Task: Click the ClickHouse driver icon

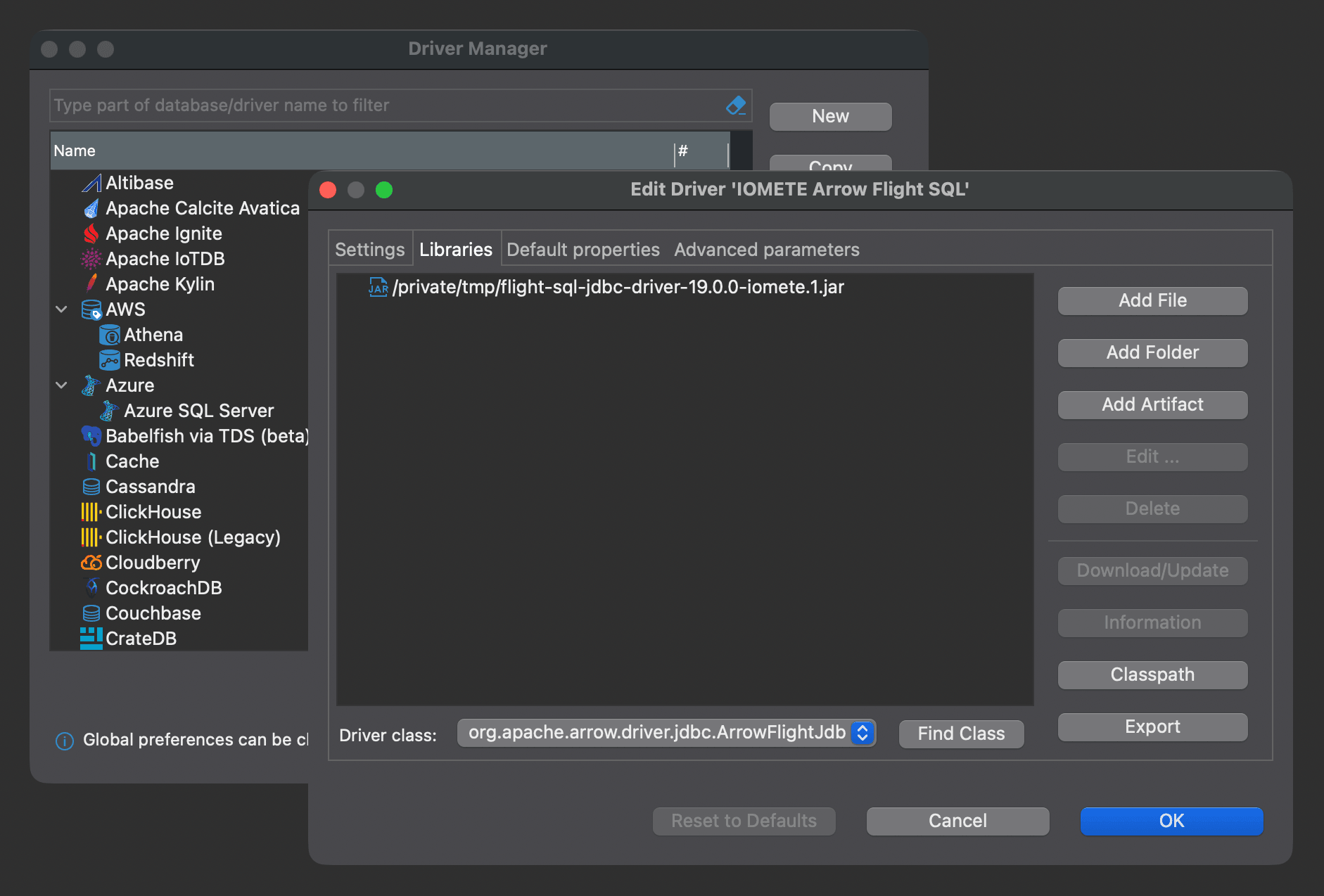Action: (x=91, y=512)
